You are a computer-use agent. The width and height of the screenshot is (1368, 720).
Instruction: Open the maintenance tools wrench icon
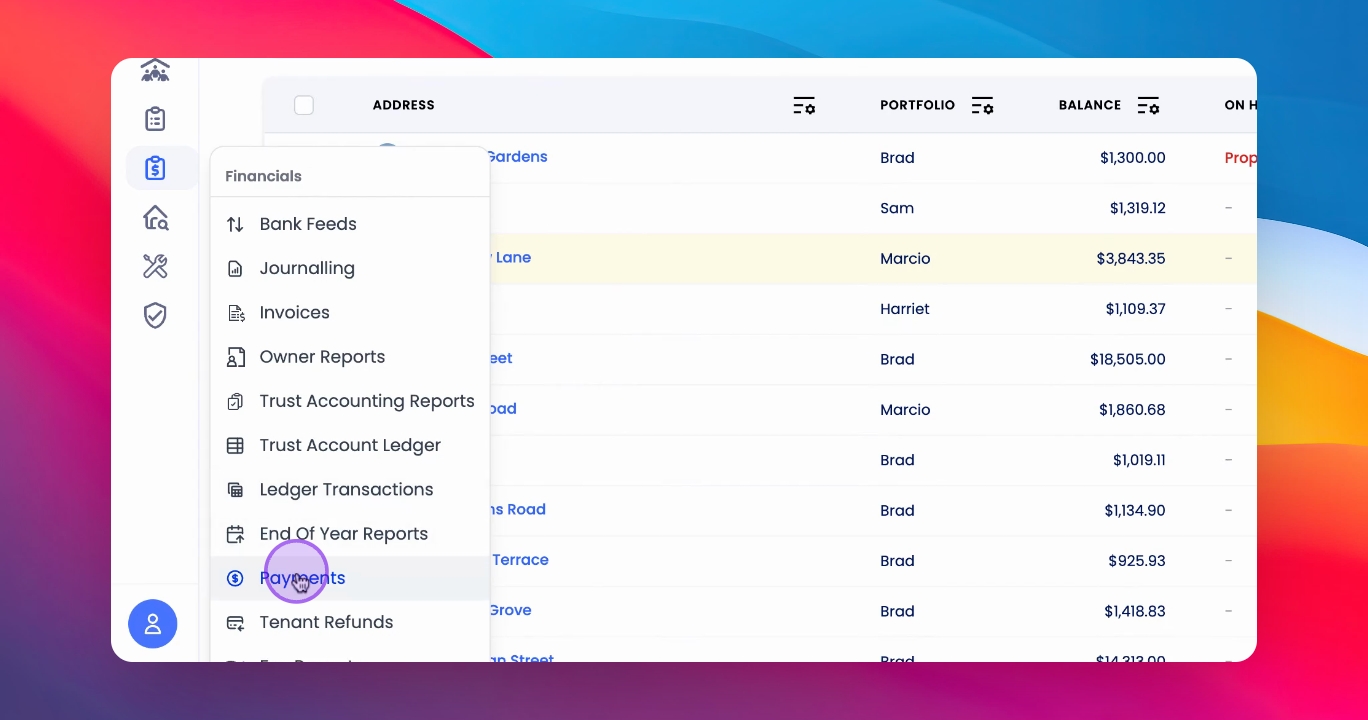click(155, 266)
